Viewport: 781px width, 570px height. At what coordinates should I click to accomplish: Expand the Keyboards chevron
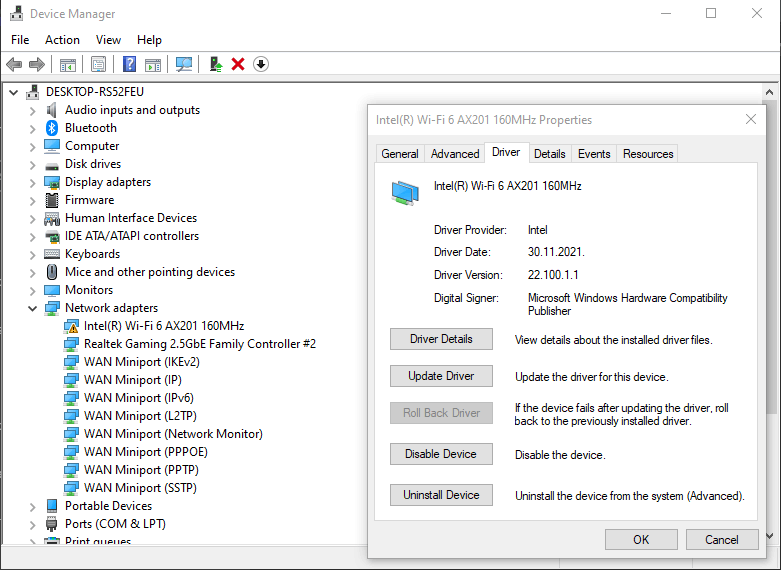tap(32, 254)
